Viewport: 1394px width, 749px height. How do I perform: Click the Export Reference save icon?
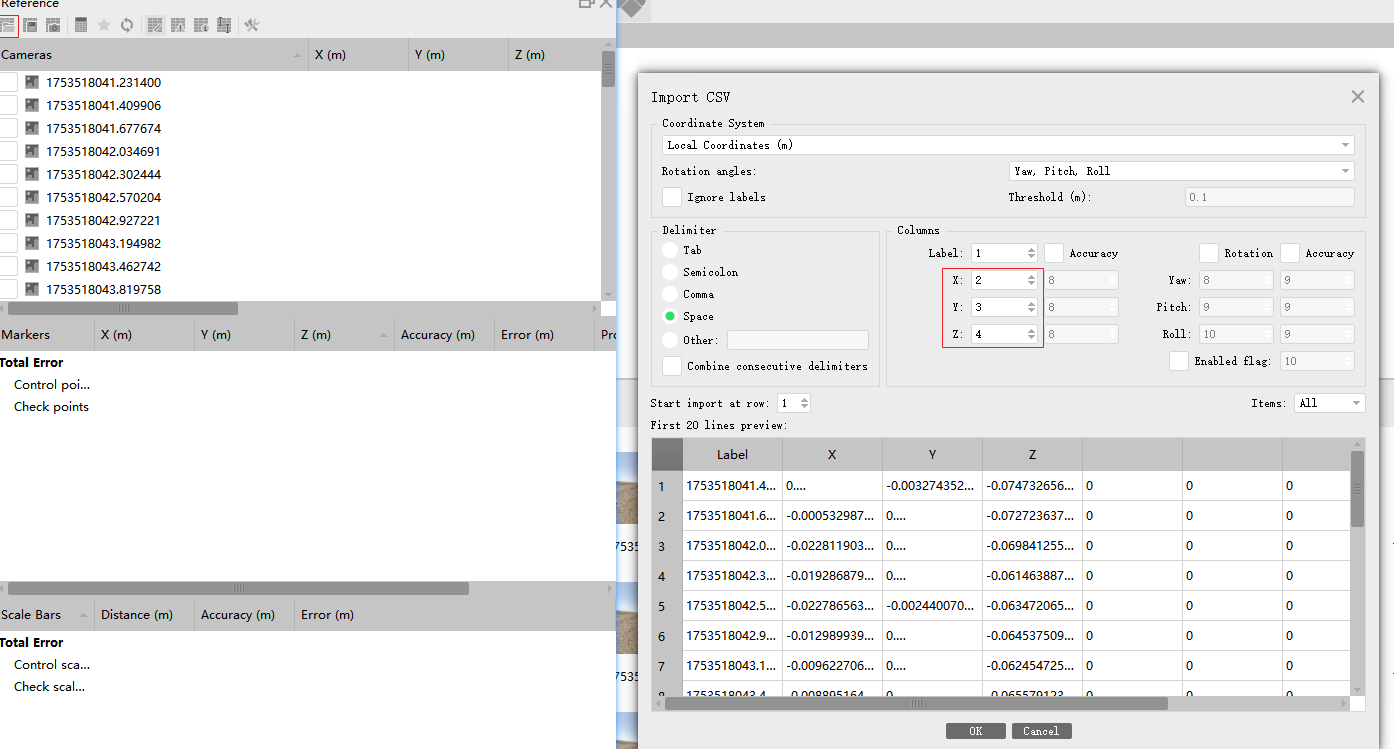(30, 25)
